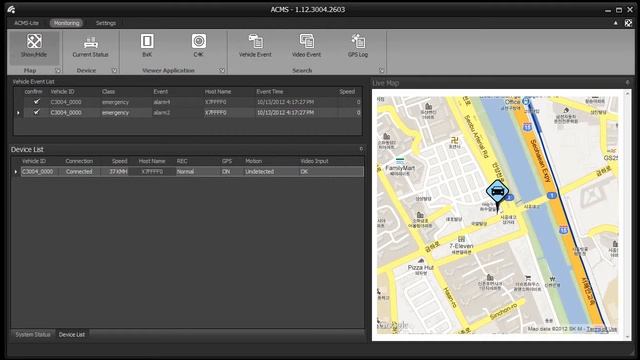Click row indicator arrow for device C3004_0000
Image resolution: width=640 pixels, height=360 pixels.
coord(16,172)
